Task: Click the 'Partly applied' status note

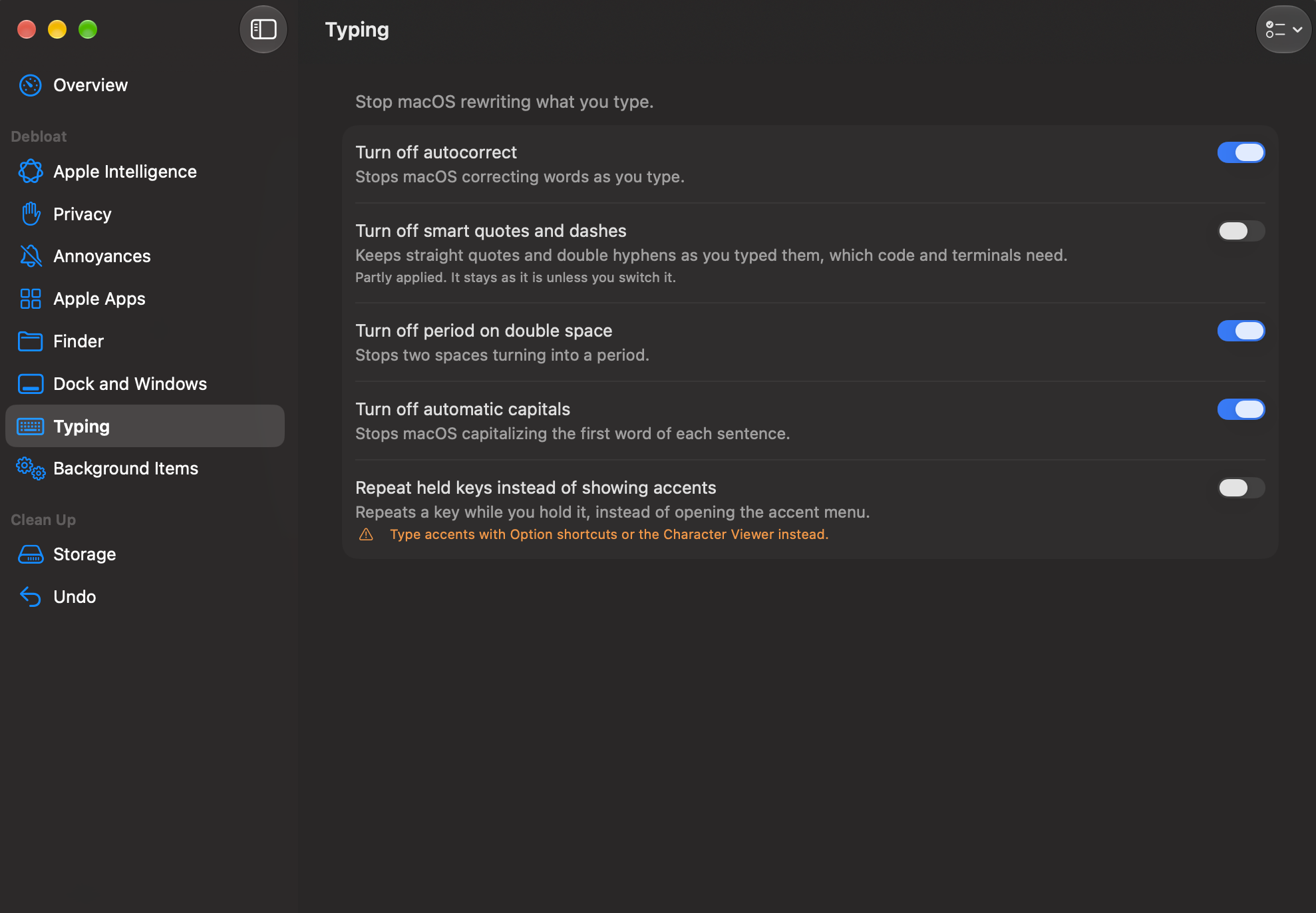Action: pyautogui.click(x=516, y=277)
